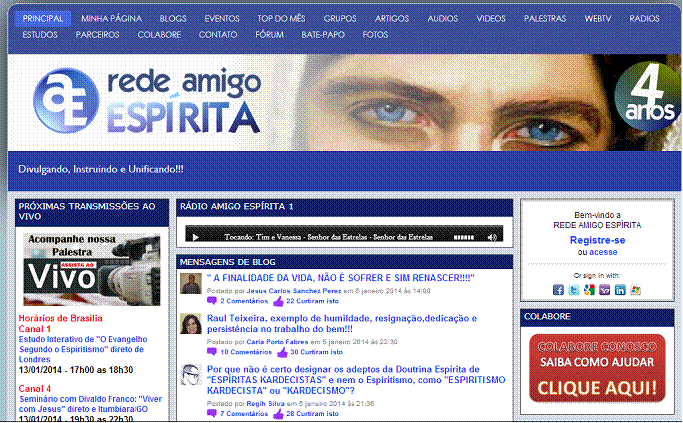Screen dimensions: 683x423
Task: Open the FOTOS menu item
Action: tap(375, 34)
